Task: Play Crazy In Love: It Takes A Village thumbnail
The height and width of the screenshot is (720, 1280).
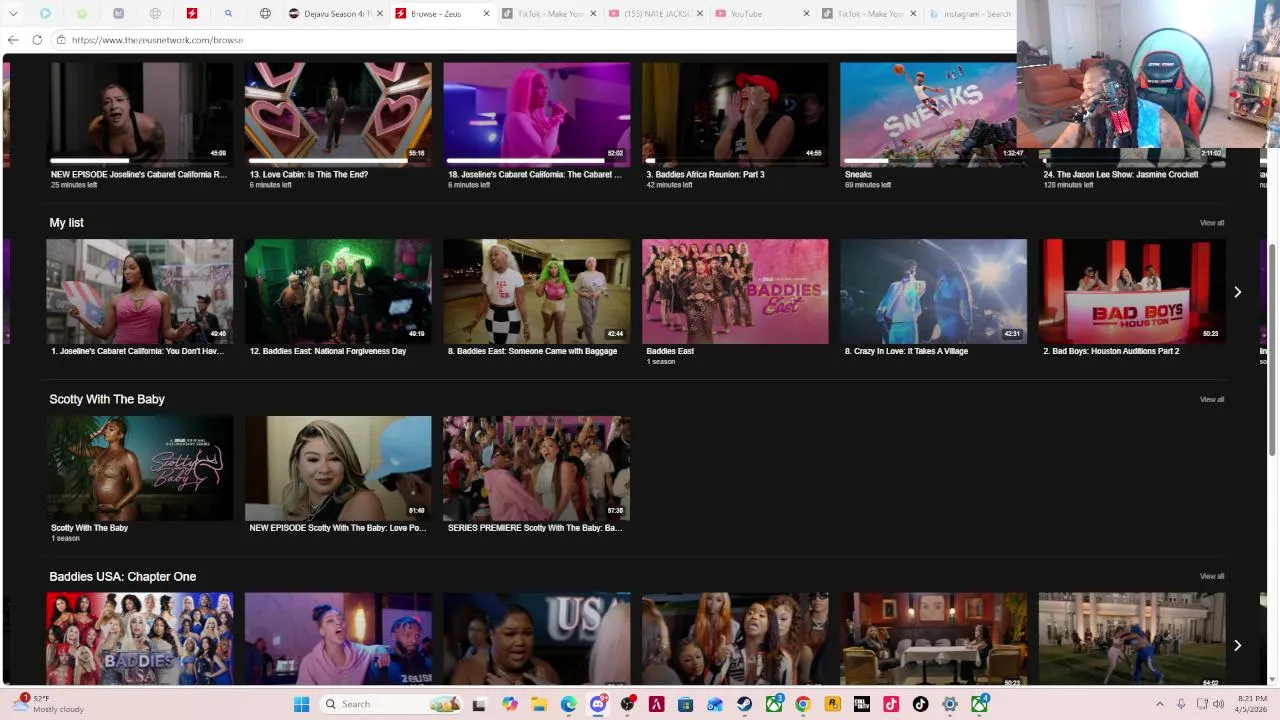Action: (933, 291)
